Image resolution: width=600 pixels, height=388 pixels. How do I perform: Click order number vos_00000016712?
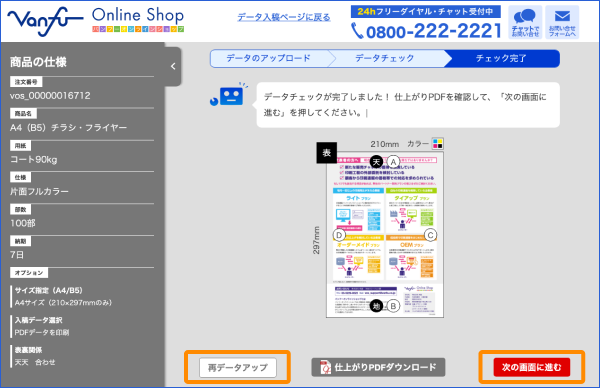tap(50, 95)
